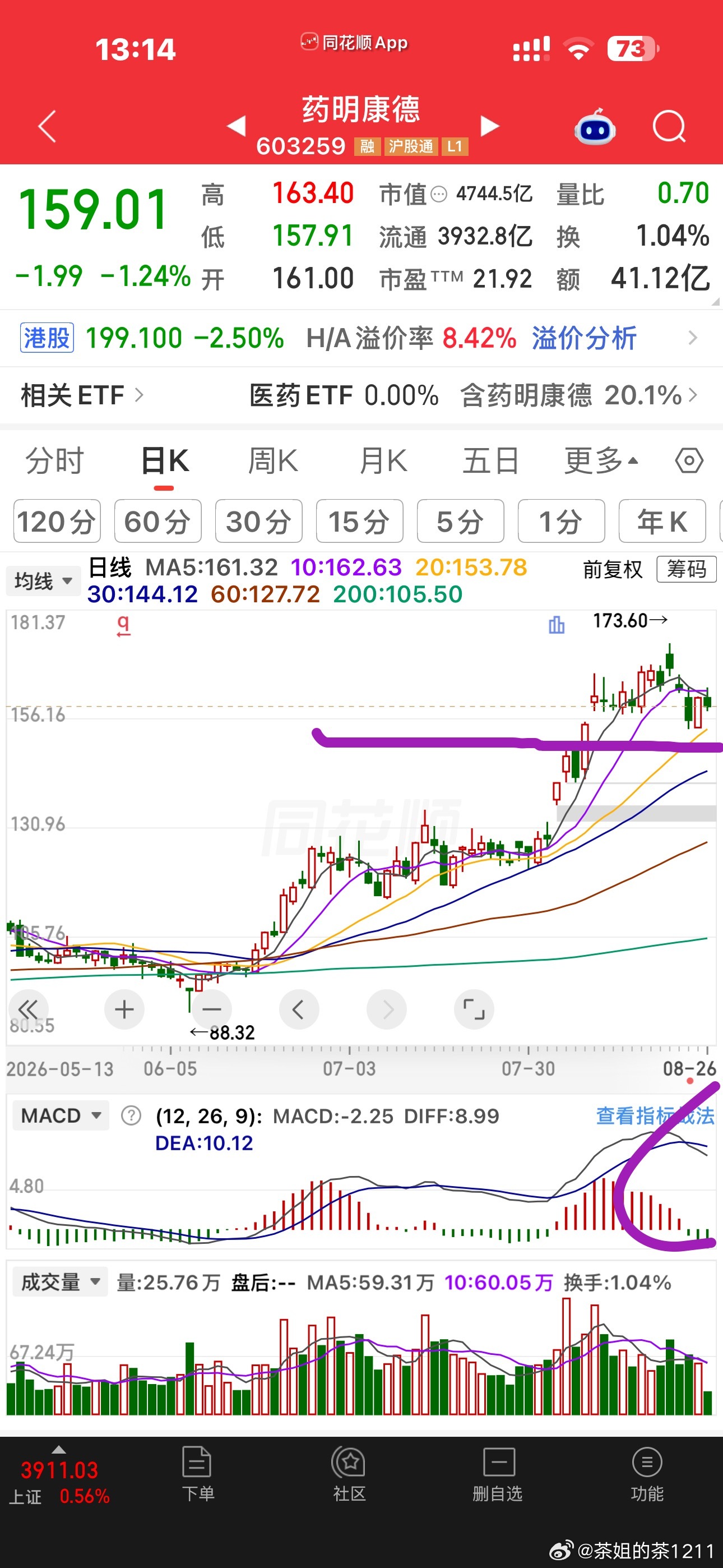Screen dimensions: 723x1568
Task: Tap the 08-26 date on time axis
Action: [689, 1068]
